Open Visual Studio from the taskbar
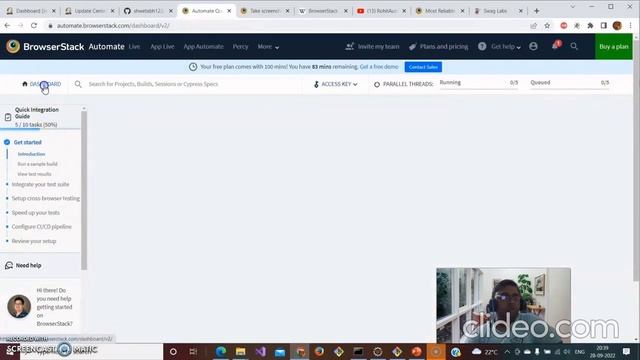This screenshot has width=640, height=360. pos(260,351)
